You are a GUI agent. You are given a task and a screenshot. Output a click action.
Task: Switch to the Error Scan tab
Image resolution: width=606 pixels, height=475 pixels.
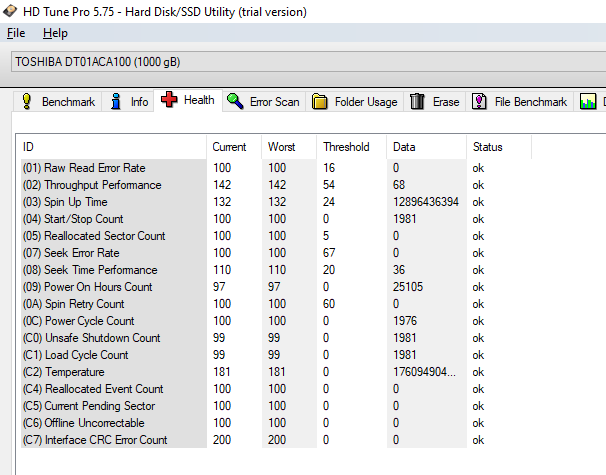264,102
